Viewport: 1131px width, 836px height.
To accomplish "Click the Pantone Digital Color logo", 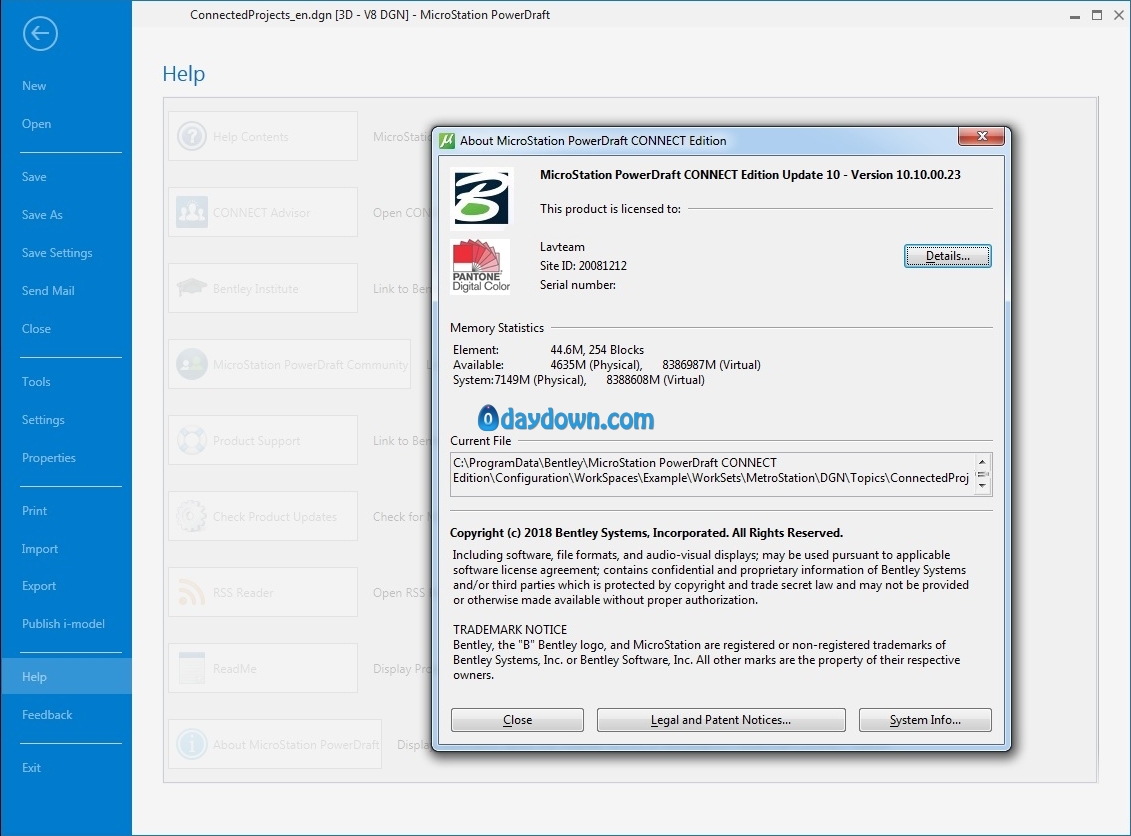I will coord(481,265).
